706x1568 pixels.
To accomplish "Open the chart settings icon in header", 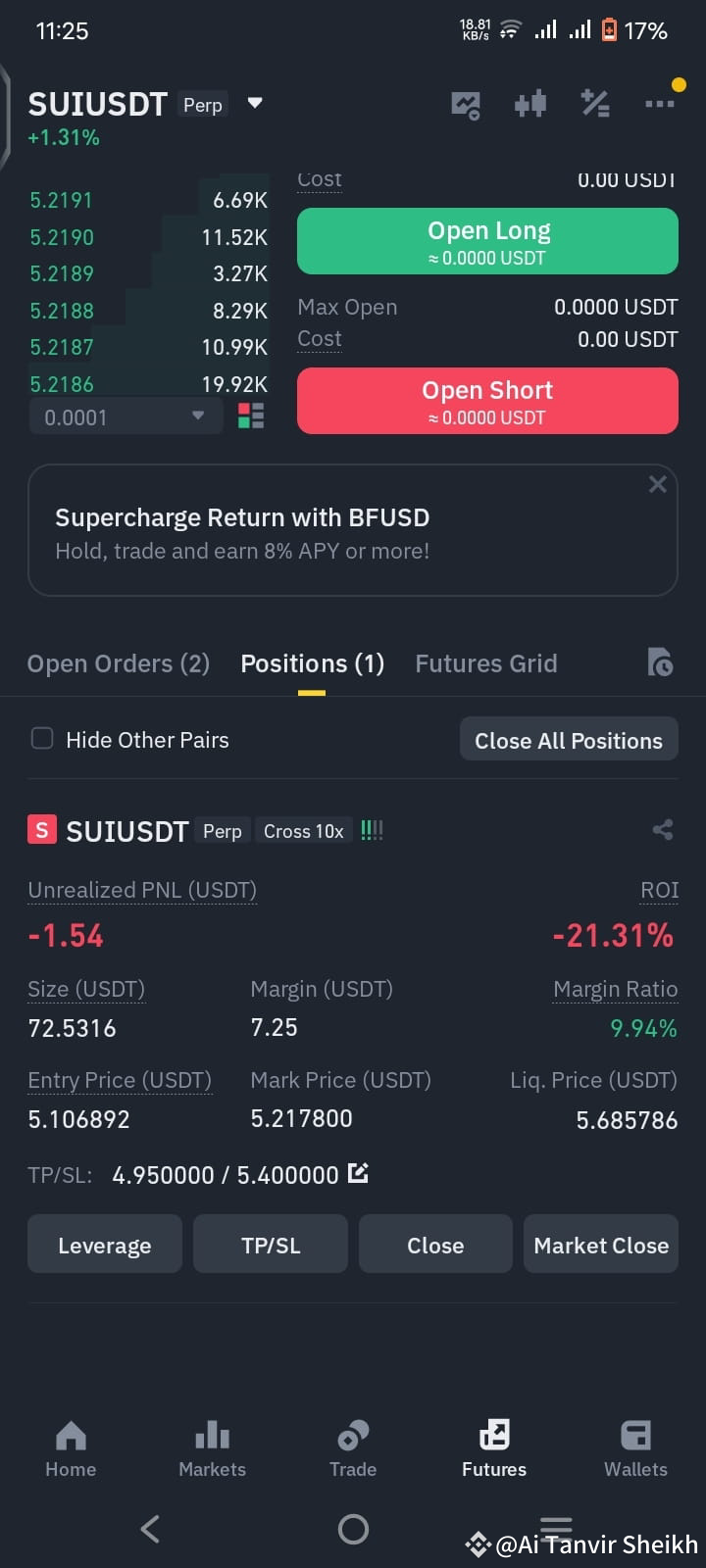I will coord(465,104).
